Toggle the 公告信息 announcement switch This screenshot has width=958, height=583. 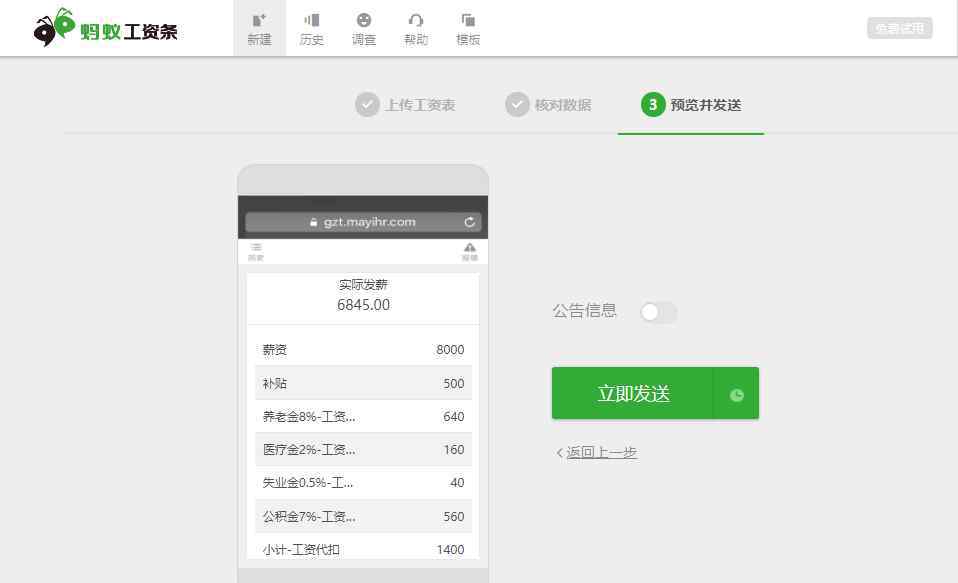pos(659,312)
